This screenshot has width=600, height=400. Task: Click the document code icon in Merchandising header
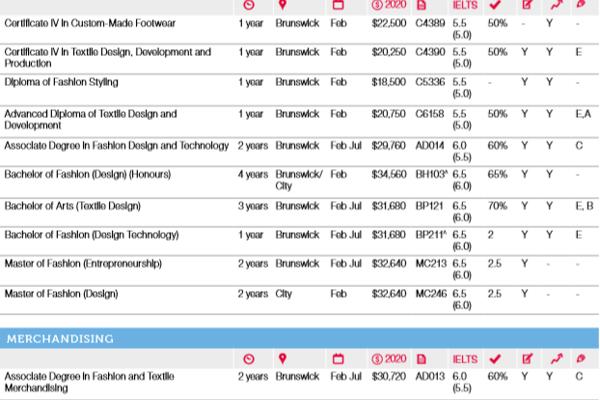click(422, 359)
